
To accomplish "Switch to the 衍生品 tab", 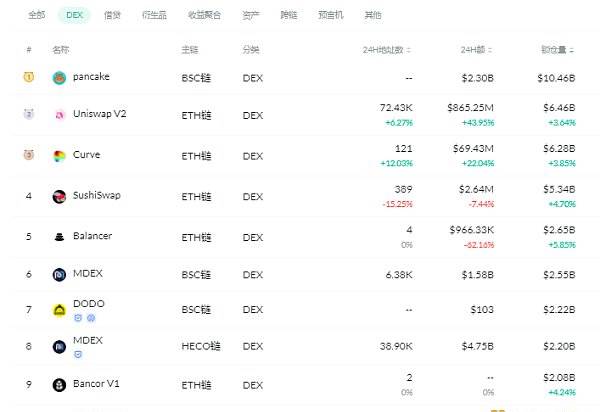I will (x=154, y=15).
